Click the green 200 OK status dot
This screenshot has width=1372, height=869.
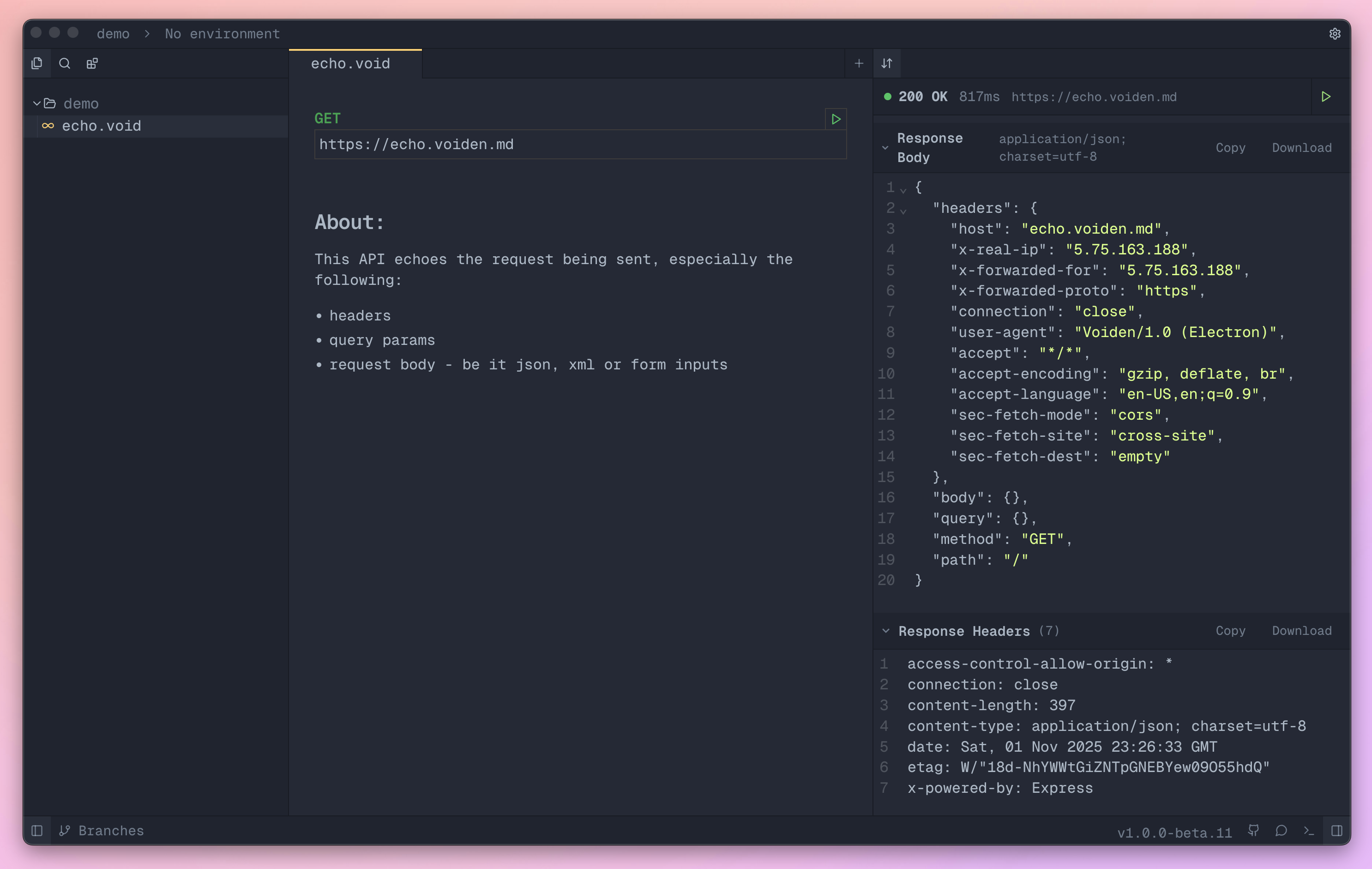coord(887,97)
